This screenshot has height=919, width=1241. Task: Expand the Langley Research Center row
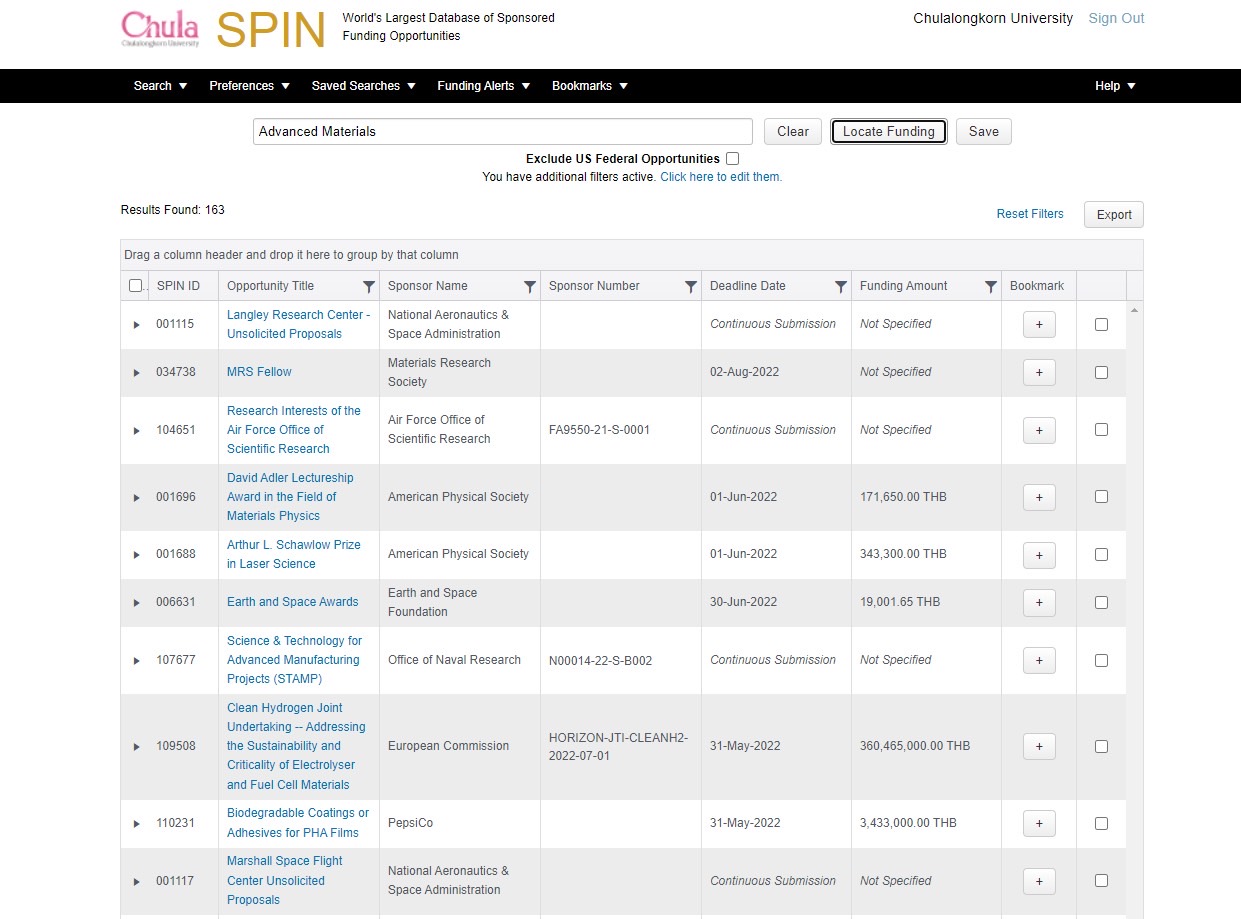point(136,324)
